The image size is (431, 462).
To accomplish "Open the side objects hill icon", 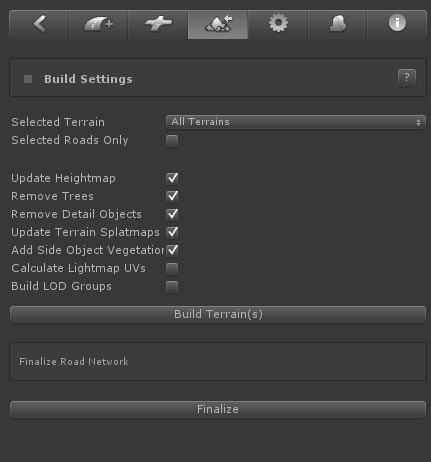I will pyautogui.click(x=337, y=24).
